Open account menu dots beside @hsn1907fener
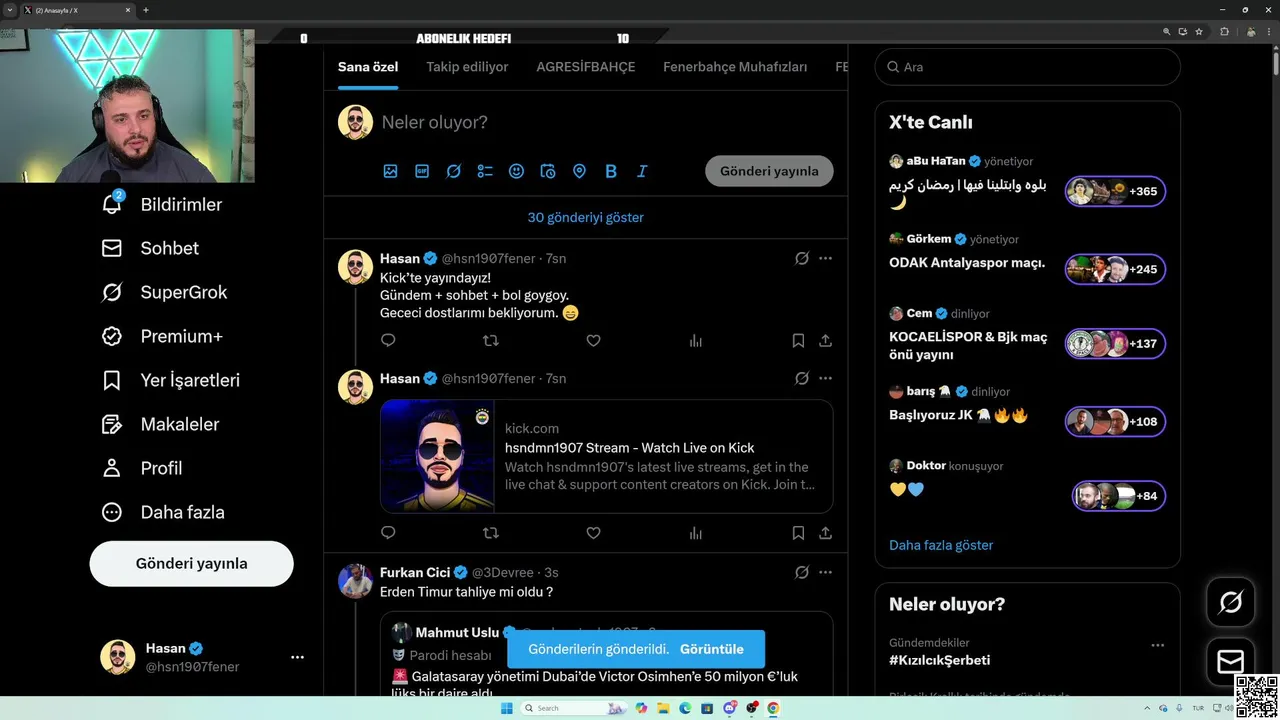Viewport: 1280px width, 720px height. click(297, 657)
